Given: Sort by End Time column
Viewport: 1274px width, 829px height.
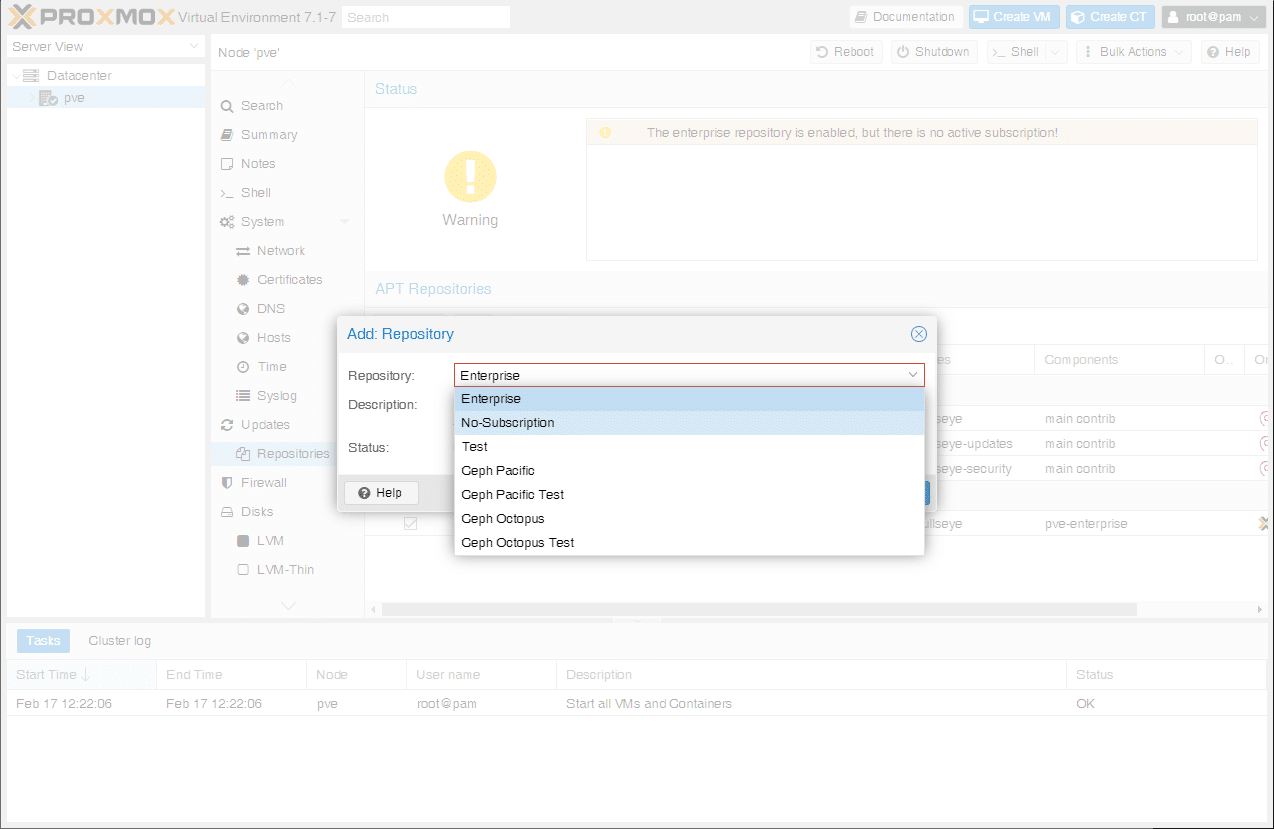Looking at the screenshot, I should [231, 675].
